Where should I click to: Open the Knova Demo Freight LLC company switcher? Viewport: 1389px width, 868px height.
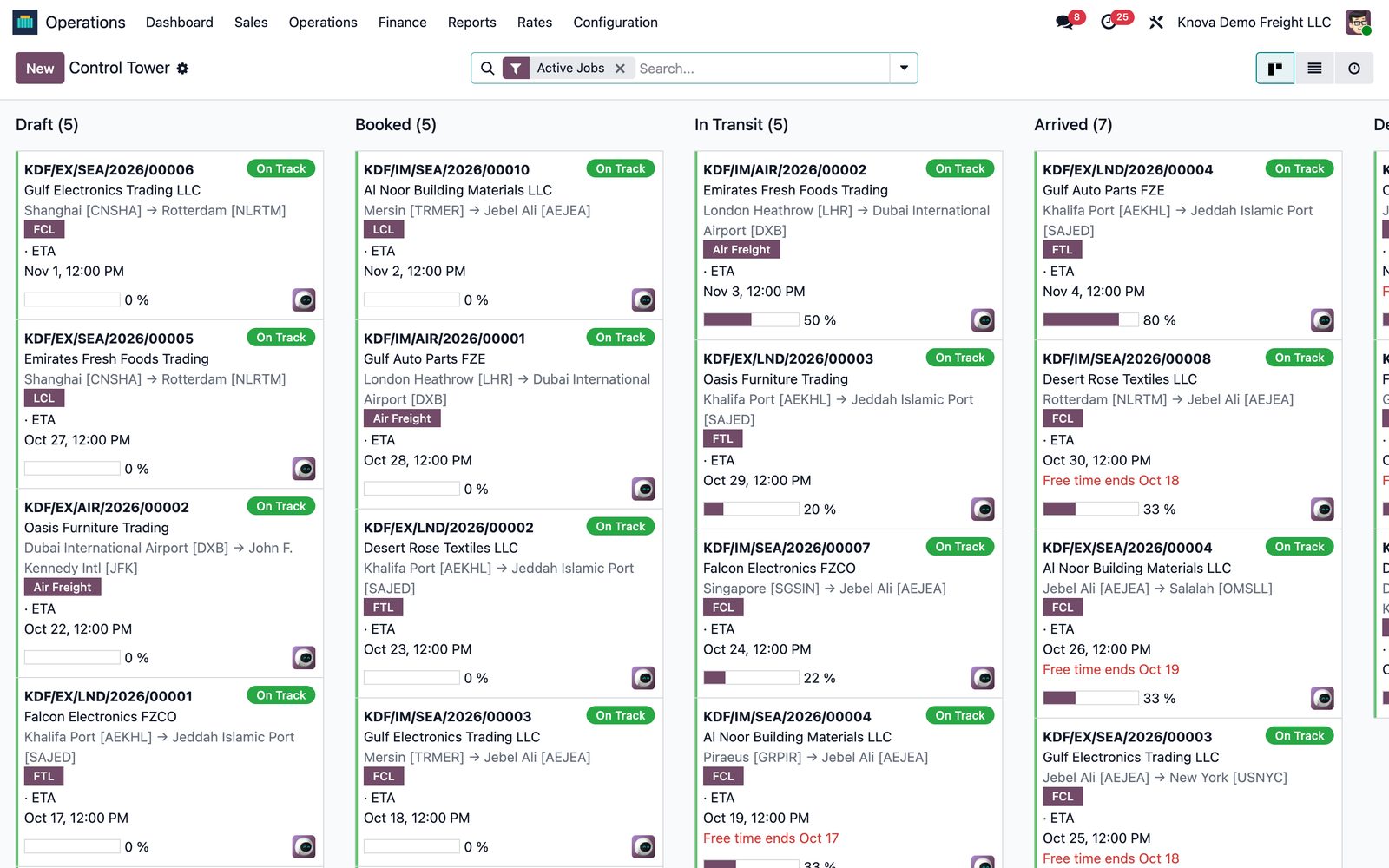(x=1254, y=23)
